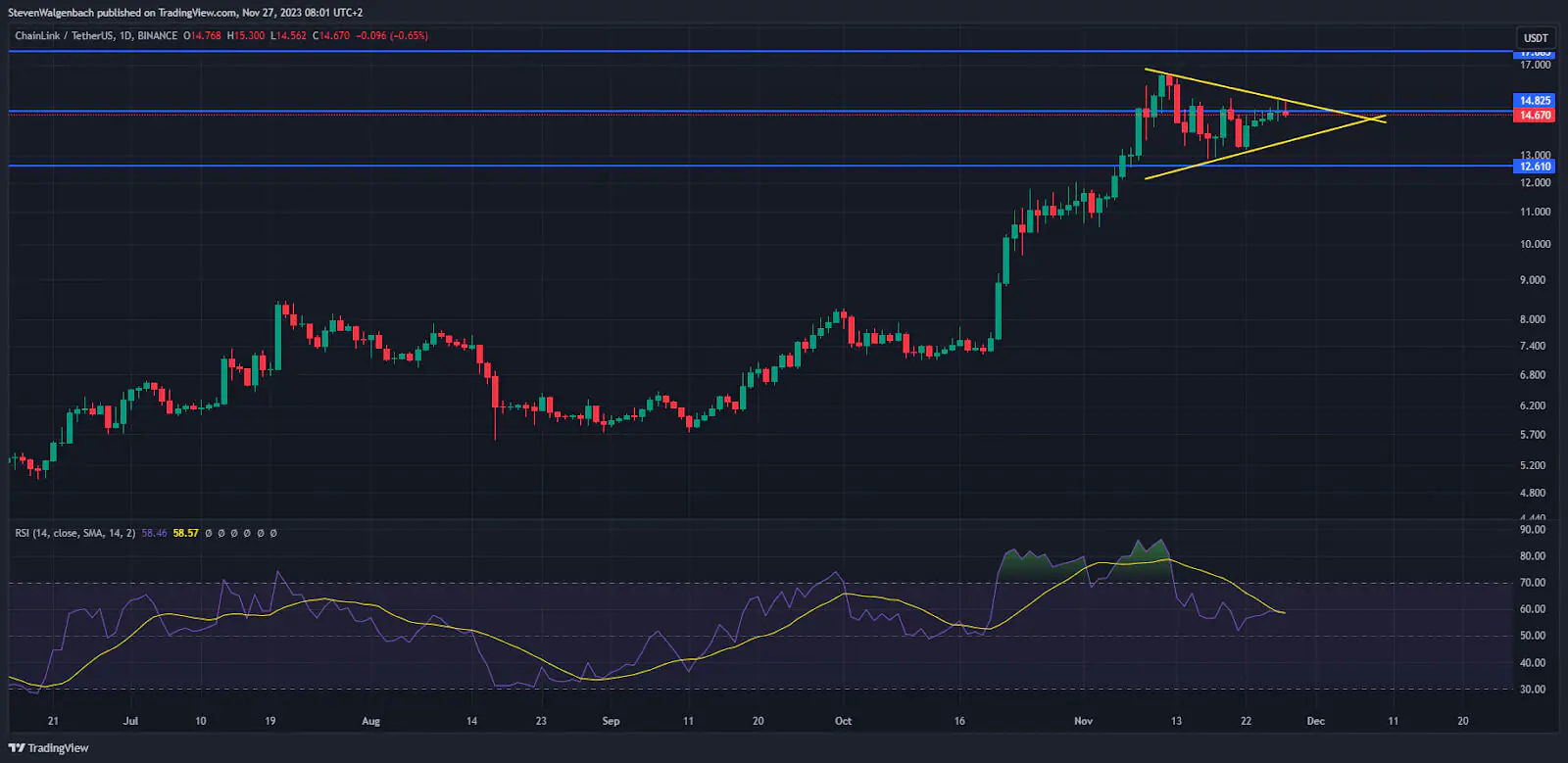Viewport: 1568px width, 763px height.
Task: Click the 8.000 price axis label
Action: click(1535, 319)
